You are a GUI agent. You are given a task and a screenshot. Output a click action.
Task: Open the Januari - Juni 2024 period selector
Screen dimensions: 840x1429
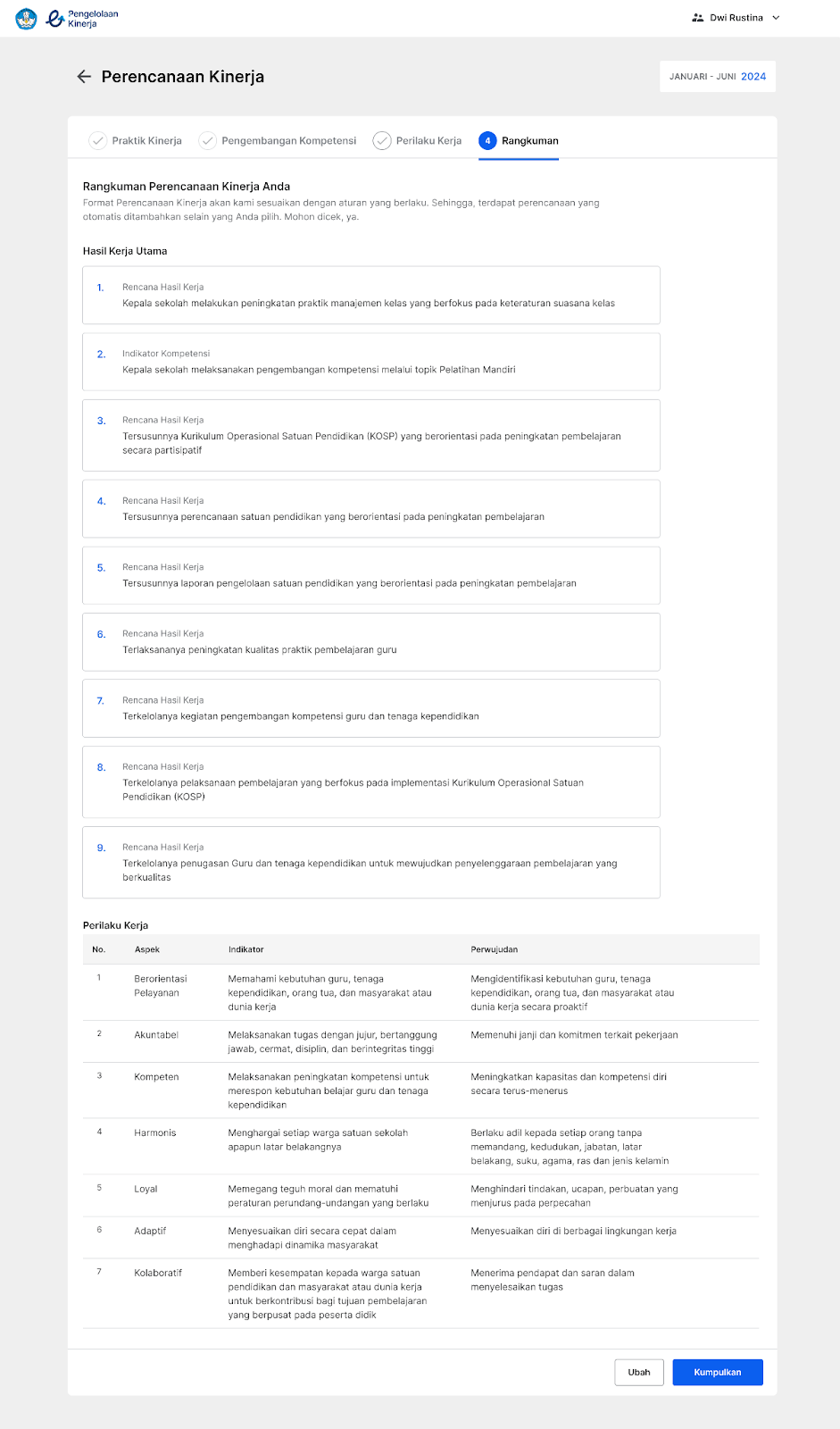point(718,77)
